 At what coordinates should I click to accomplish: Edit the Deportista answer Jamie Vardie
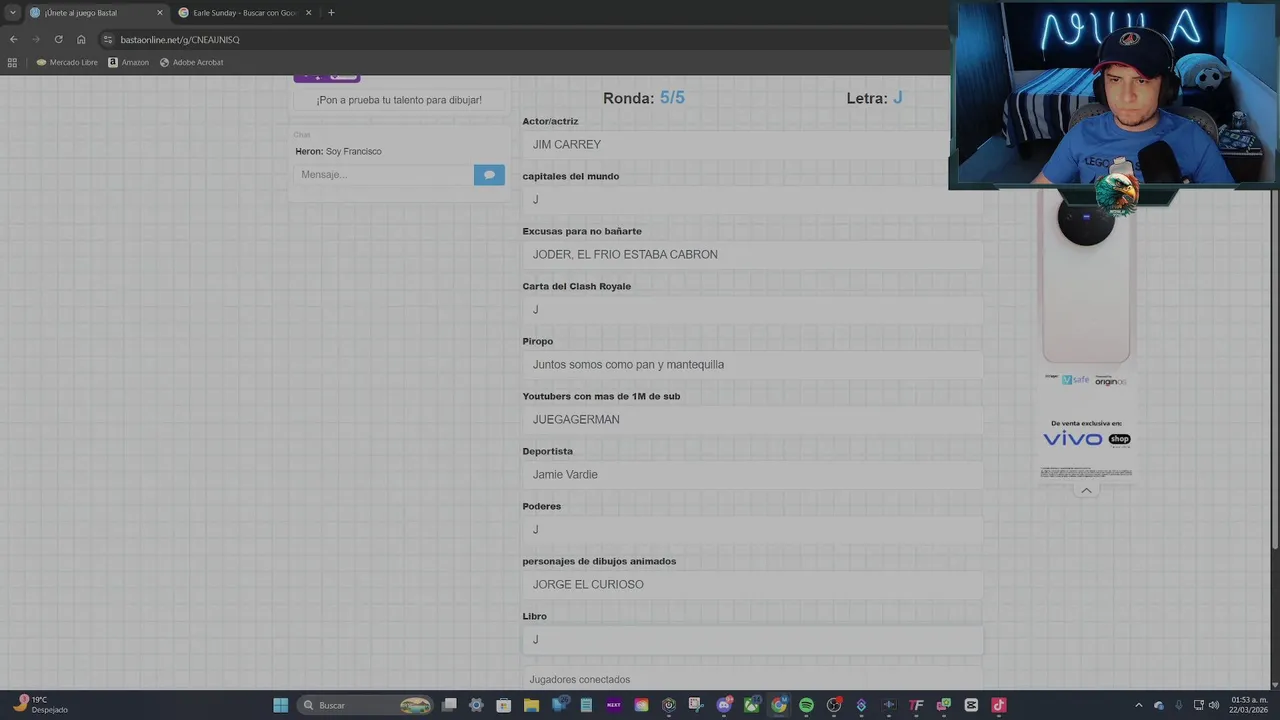[x=752, y=474]
